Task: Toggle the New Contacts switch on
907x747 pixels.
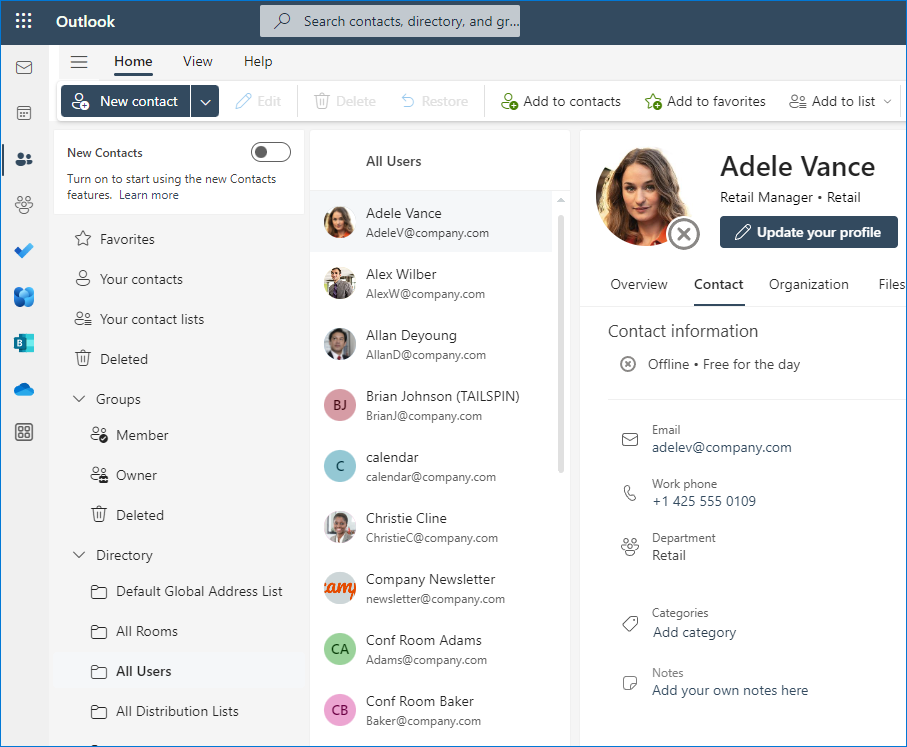Action: (271, 152)
